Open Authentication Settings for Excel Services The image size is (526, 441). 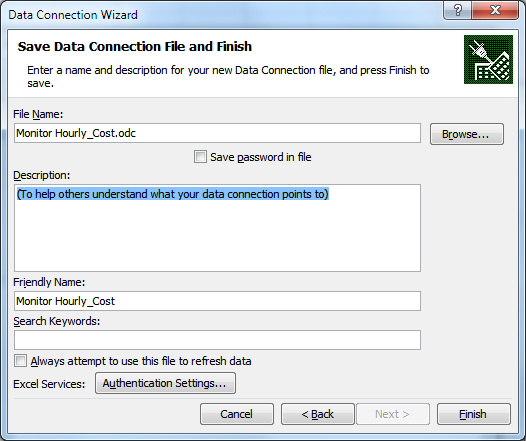coord(165,383)
